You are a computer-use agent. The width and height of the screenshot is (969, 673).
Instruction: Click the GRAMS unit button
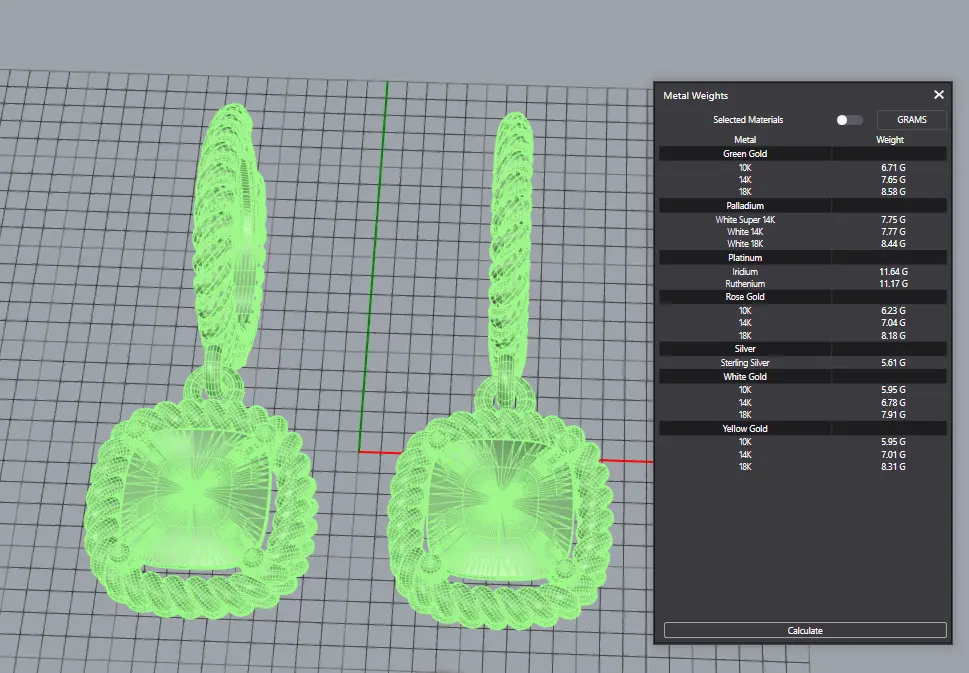coord(911,120)
